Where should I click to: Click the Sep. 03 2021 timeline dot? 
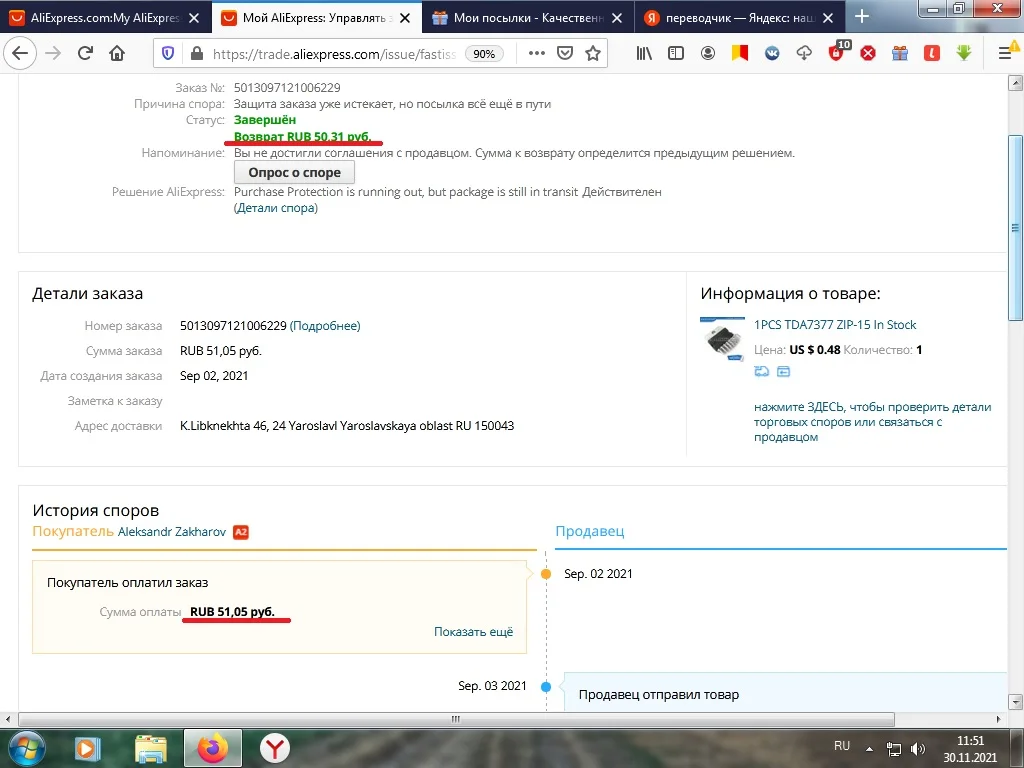(546, 686)
